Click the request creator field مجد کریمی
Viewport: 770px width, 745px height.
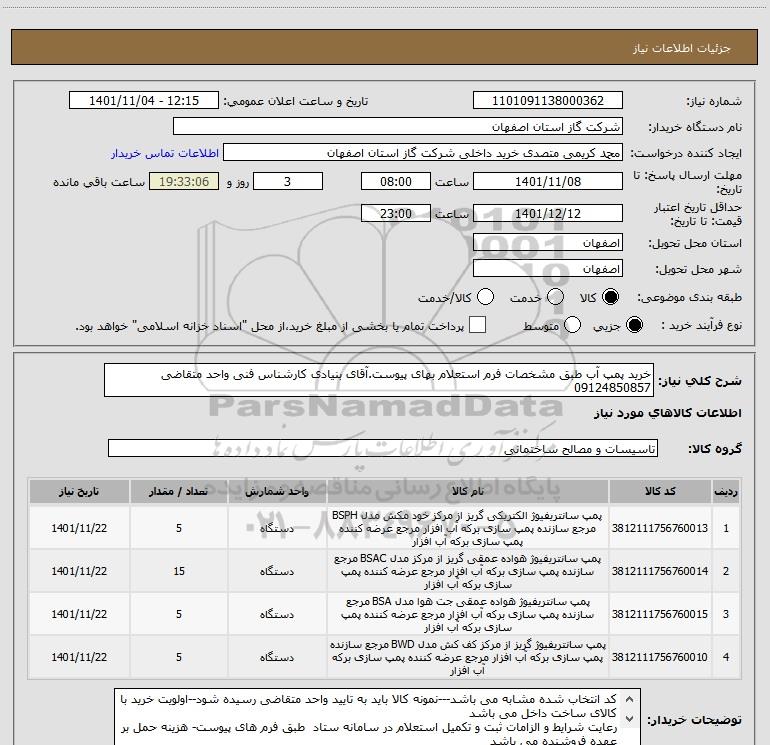423,153
